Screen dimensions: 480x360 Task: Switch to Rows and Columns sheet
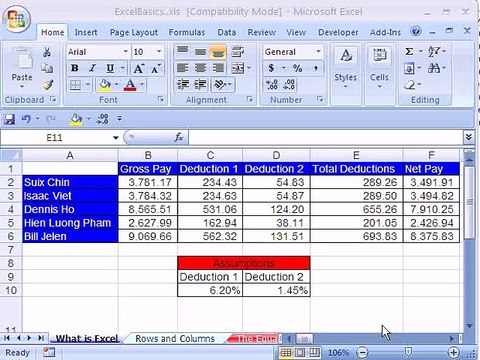click(175, 339)
